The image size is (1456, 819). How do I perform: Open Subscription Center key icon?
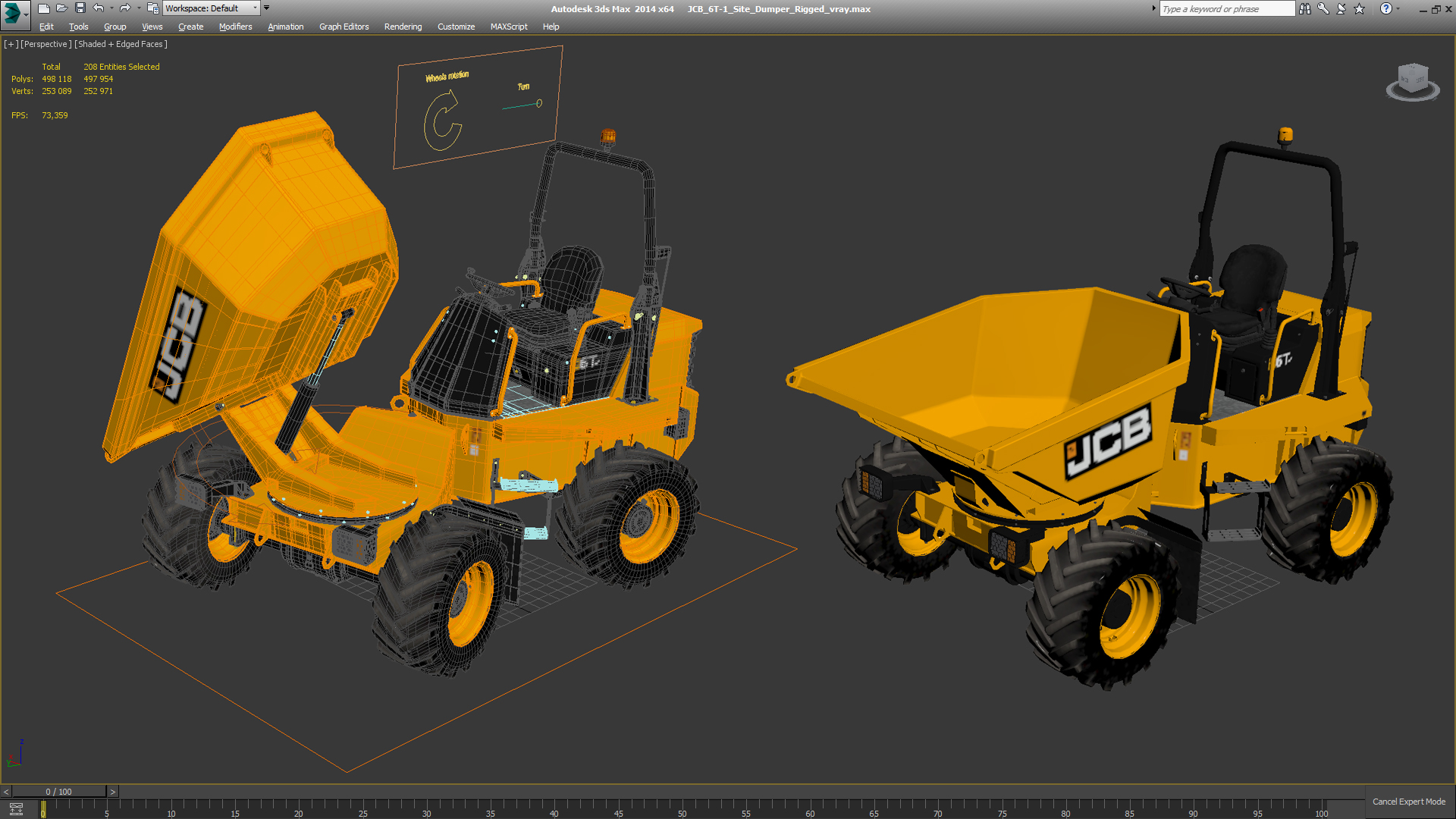[x=1323, y=8]
